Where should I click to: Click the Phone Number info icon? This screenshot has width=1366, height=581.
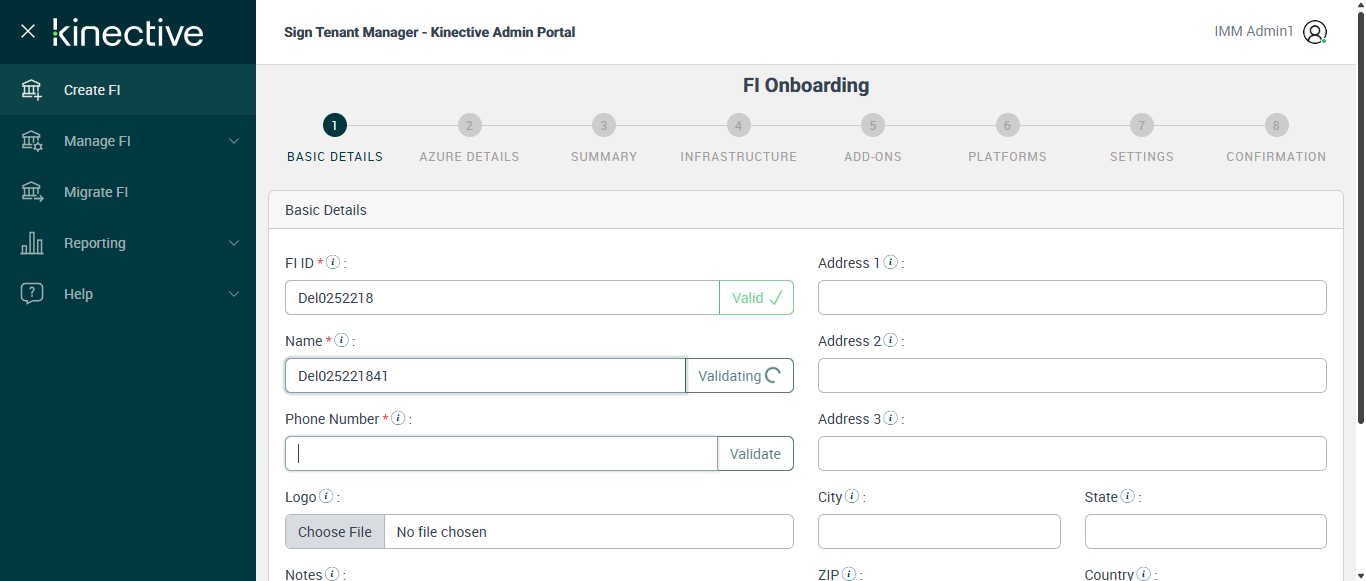coord(398,419)
